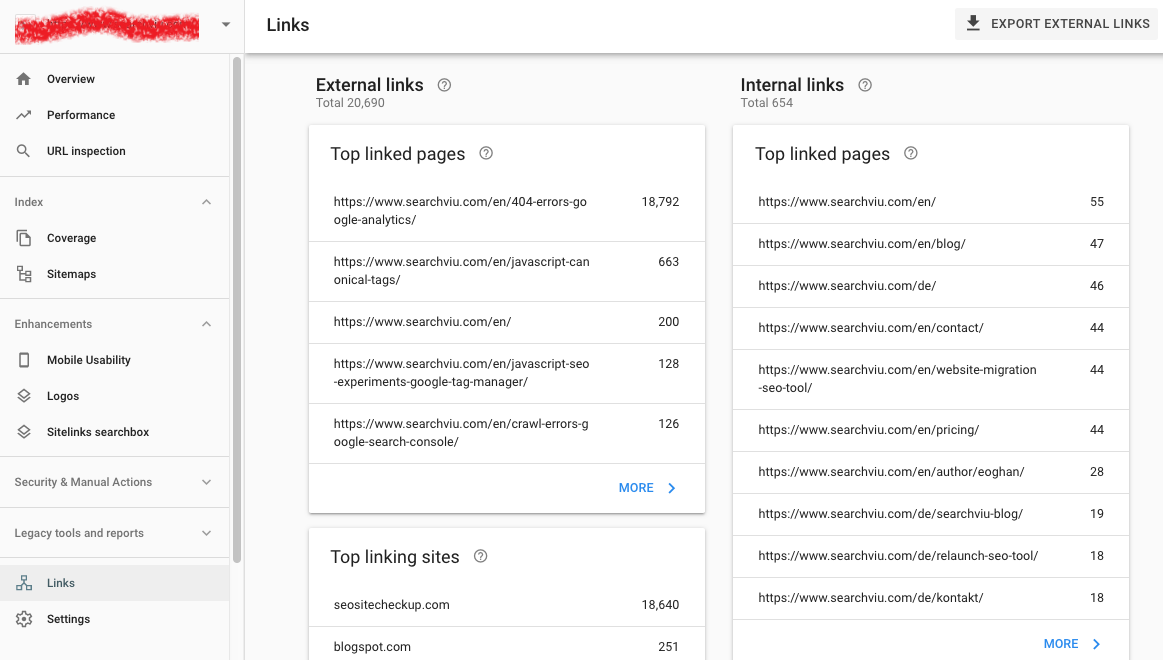
Task: Click the Sitemaps tree icon
Action: coord(24,274)
